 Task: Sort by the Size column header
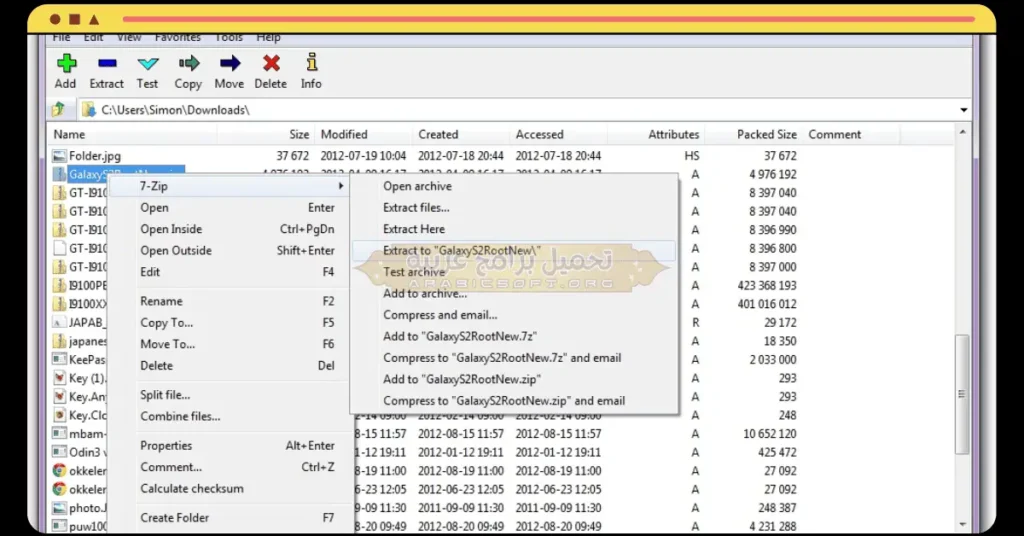266,134
